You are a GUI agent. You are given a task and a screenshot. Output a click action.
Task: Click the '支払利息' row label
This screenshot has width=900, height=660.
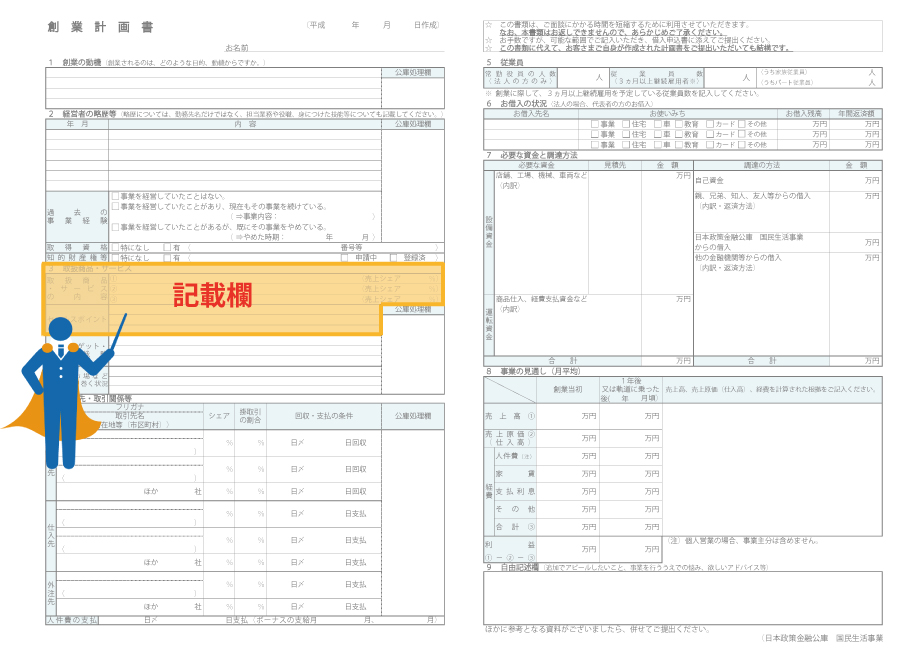515,492
